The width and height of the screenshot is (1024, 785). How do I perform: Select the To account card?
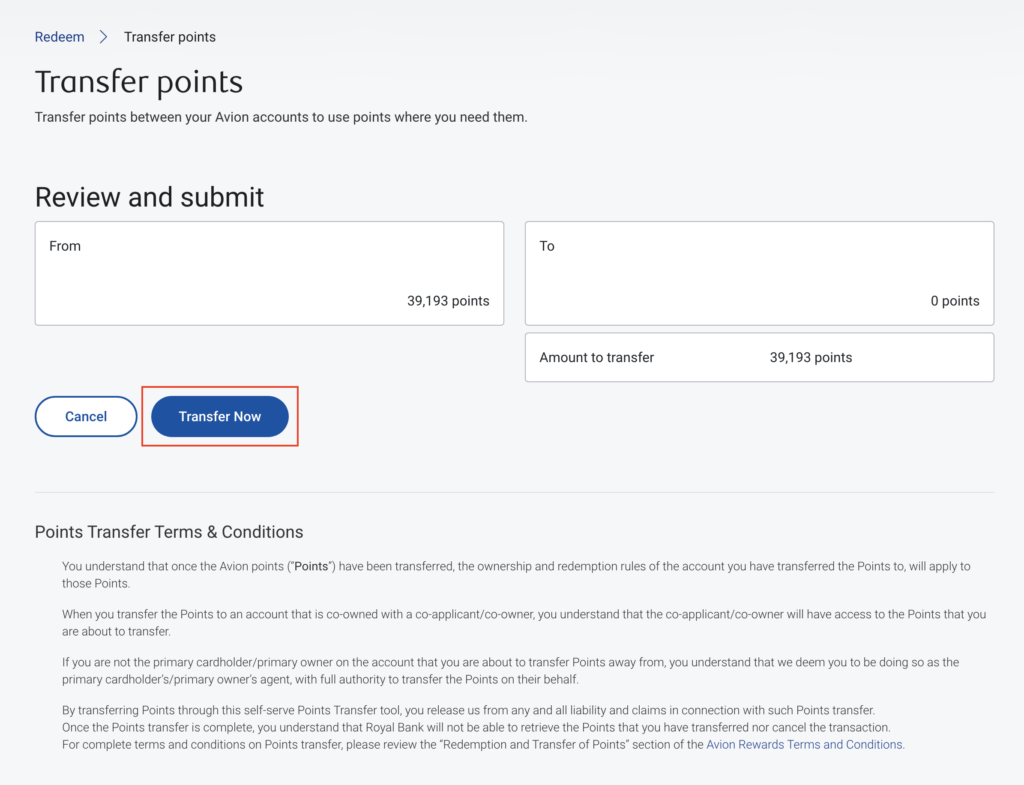pyautogui.click(x=759, y=272)
